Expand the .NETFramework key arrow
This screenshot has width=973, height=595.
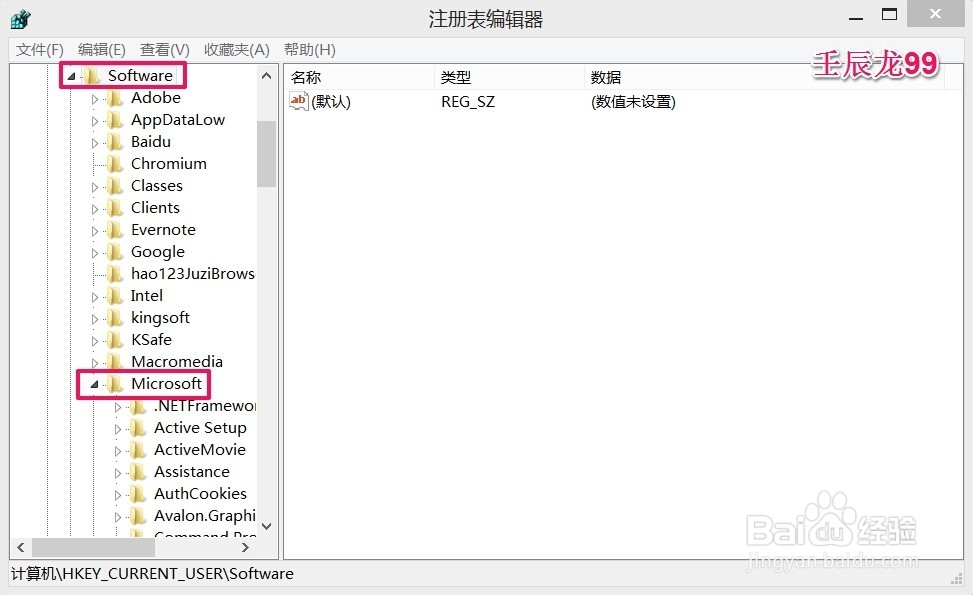[117, 407]
